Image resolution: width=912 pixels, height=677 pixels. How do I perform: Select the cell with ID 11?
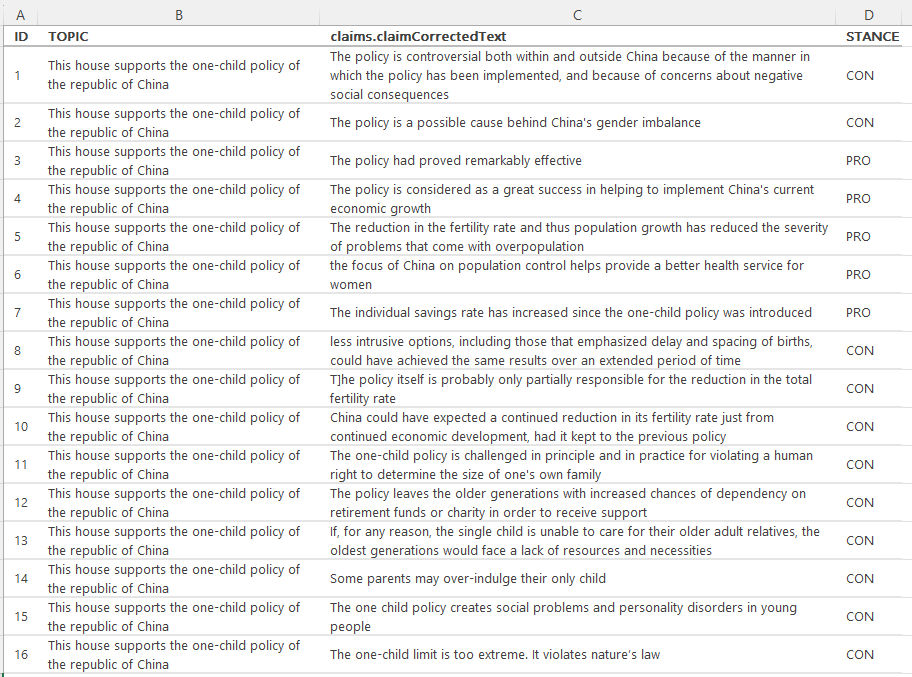[20, 465]
